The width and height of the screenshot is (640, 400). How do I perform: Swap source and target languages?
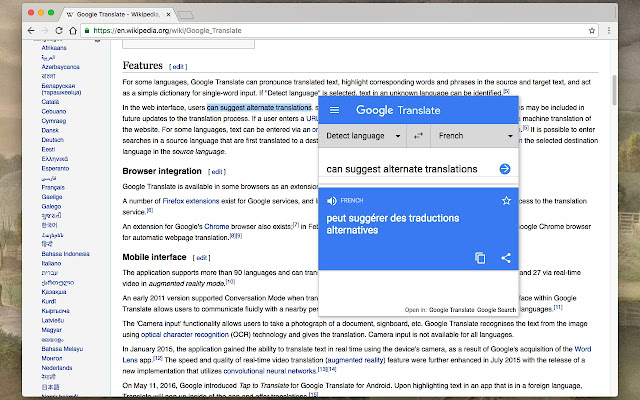[x=418, y=136]
